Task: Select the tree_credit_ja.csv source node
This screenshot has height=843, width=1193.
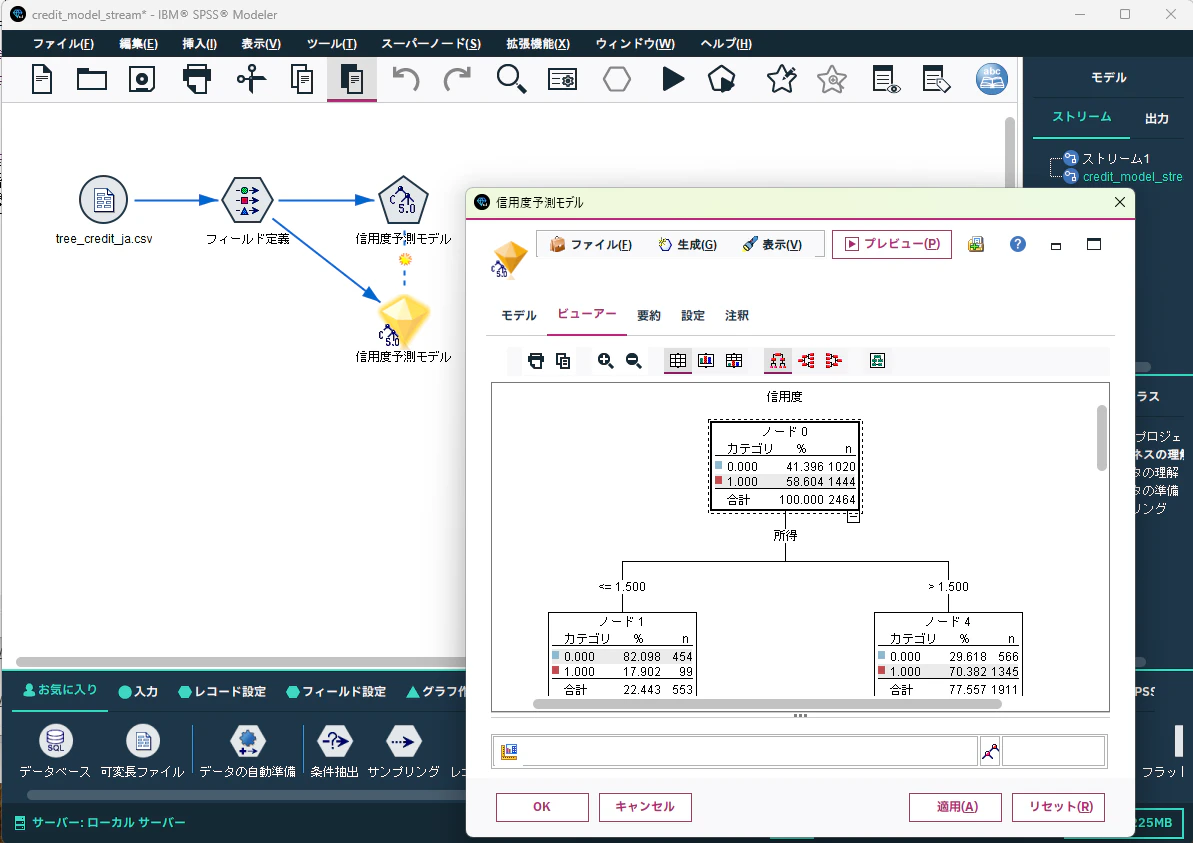Action: [x=103, y=199]
